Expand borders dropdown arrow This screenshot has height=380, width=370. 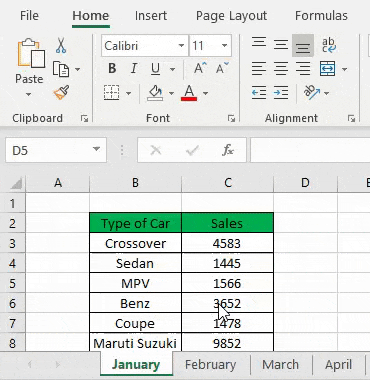pyautogui.click(x=128, y=93)
